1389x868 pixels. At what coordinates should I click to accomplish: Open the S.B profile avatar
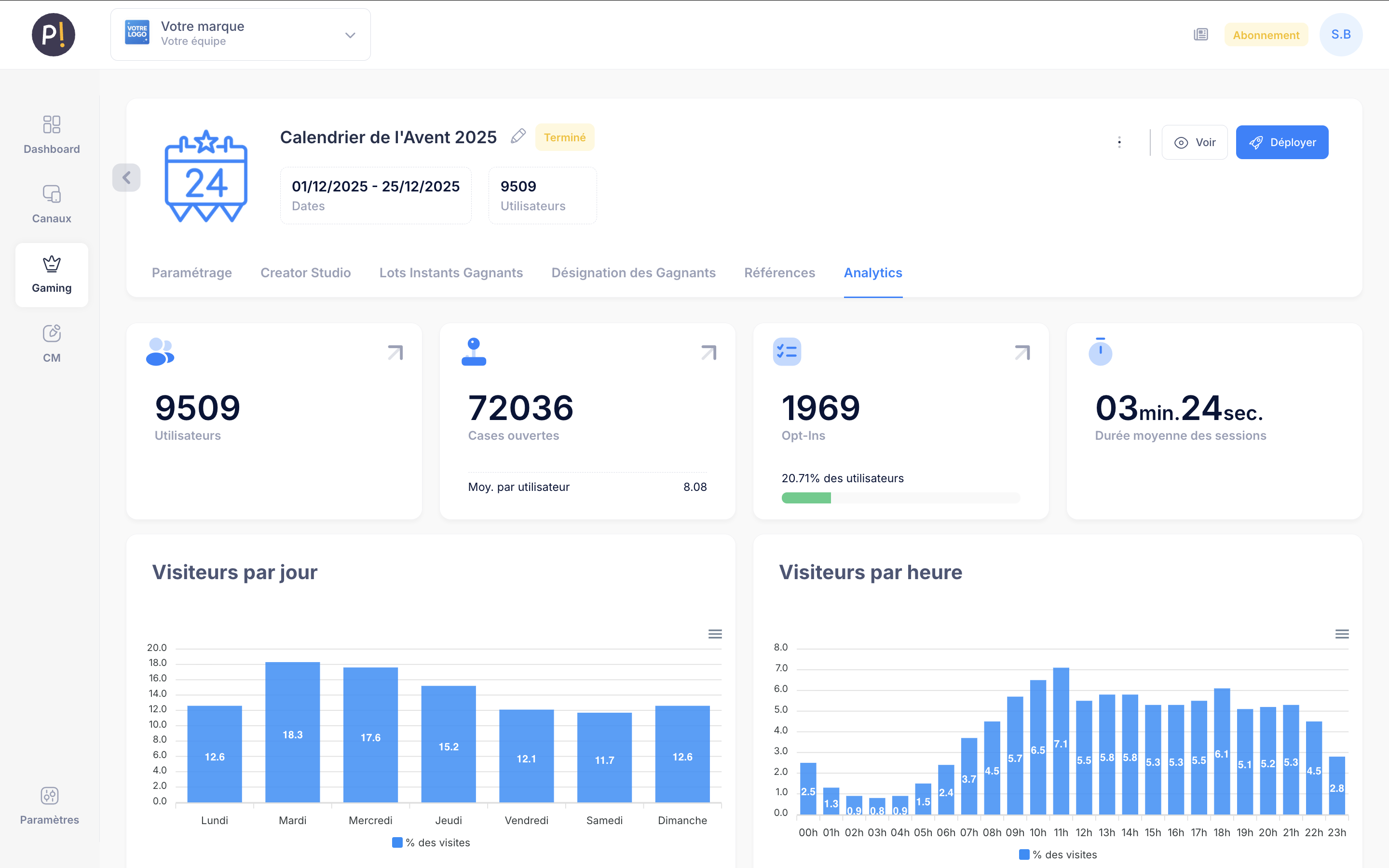coord(1341,34)
